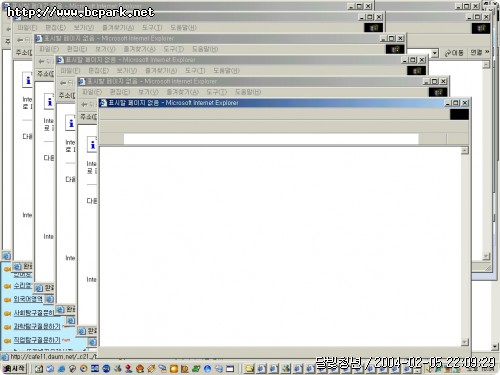The height and width of the screenshot is (375, 500).
Task: Open the 사회탐구질문하기 link in the sidebar
Action: pos(33,313)
